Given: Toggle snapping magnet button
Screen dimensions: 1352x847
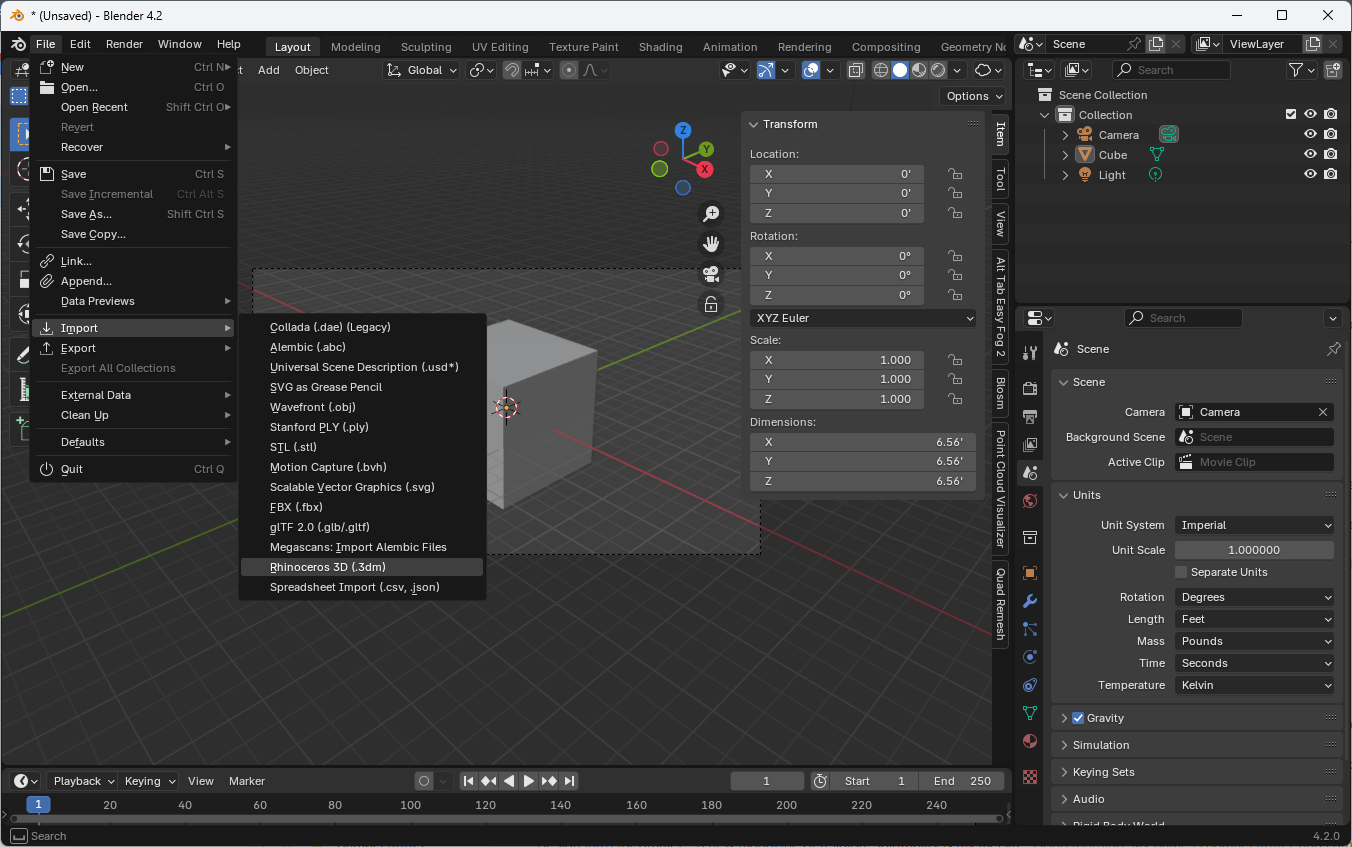Looking at the screenshot, I should 511,70.
